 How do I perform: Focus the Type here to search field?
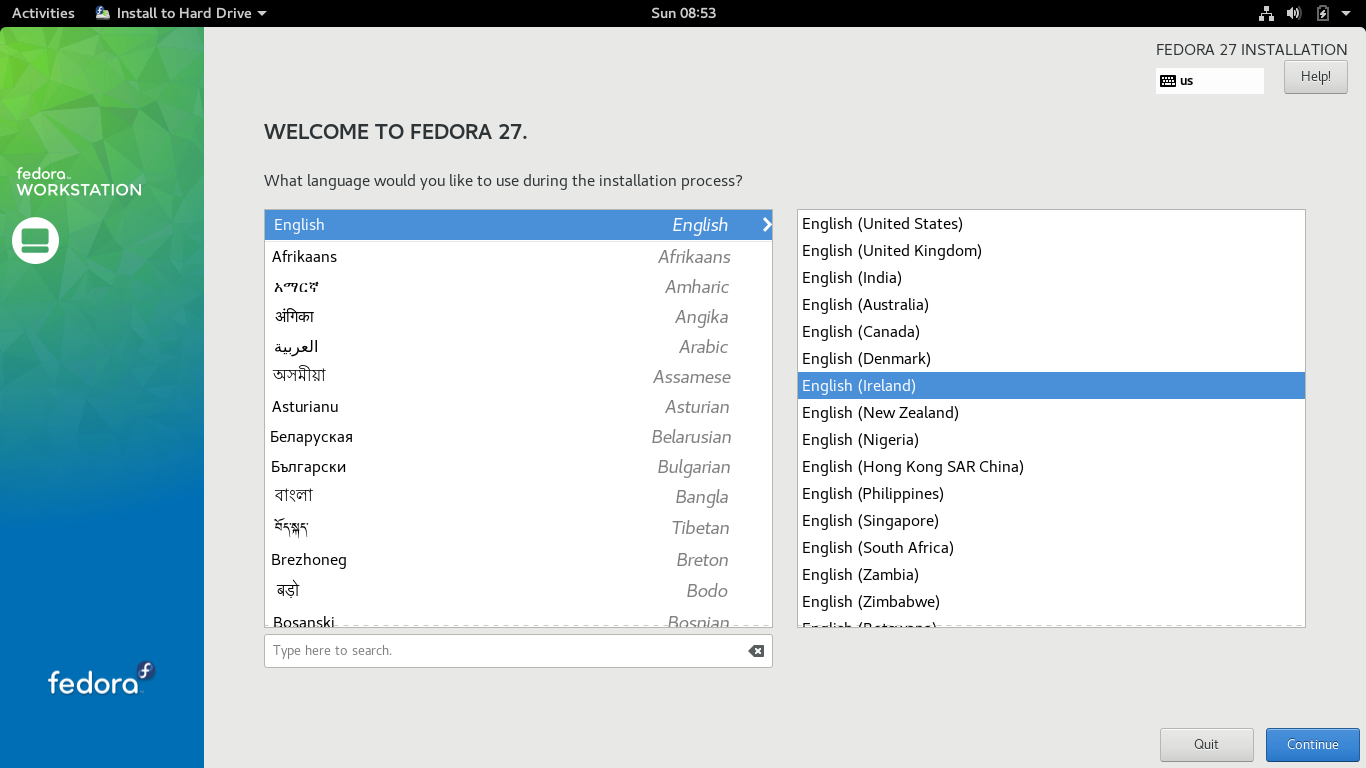[505, 651]
